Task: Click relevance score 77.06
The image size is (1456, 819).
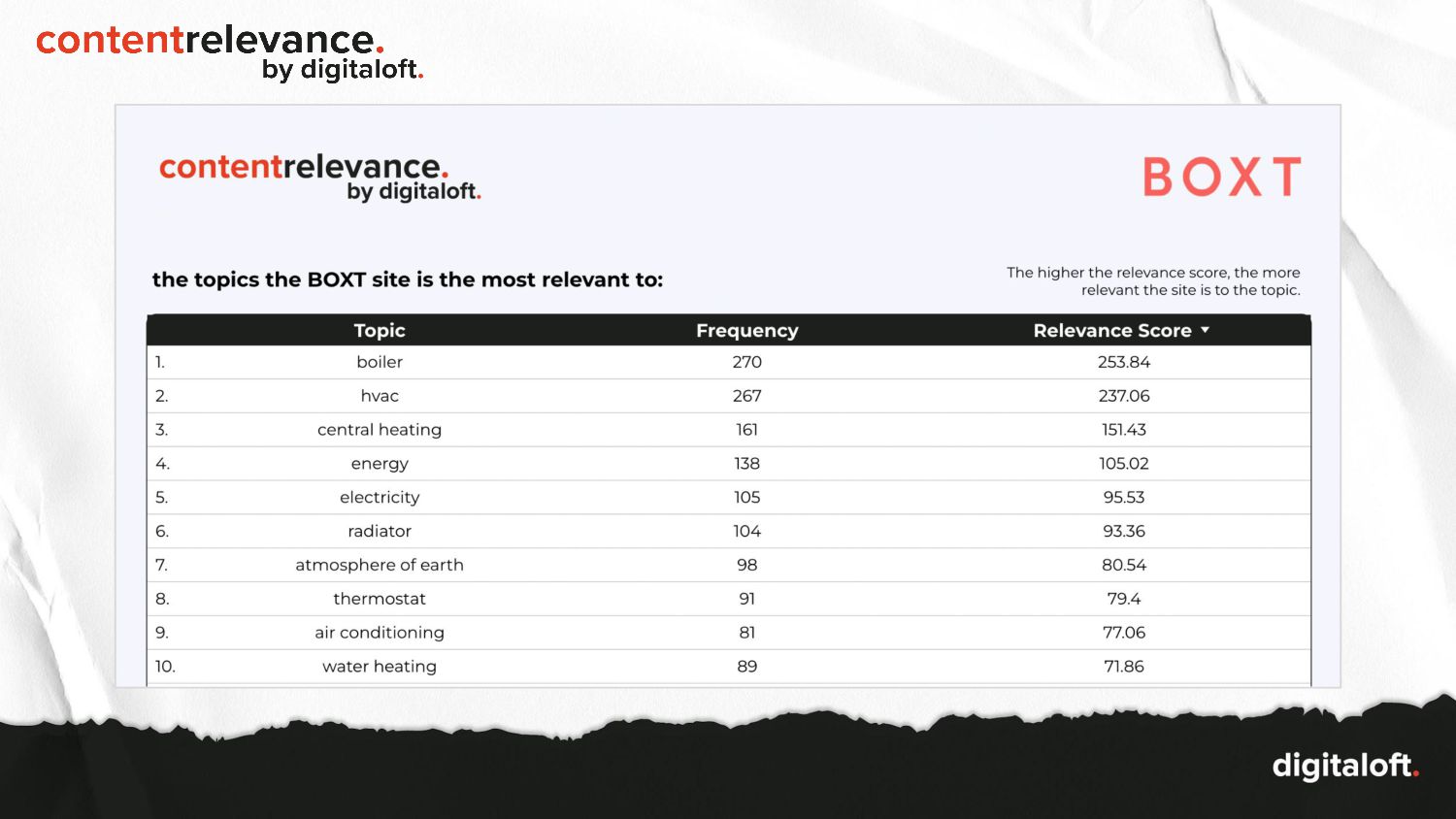Action: pyautogui.click(x=1124, y=633)
